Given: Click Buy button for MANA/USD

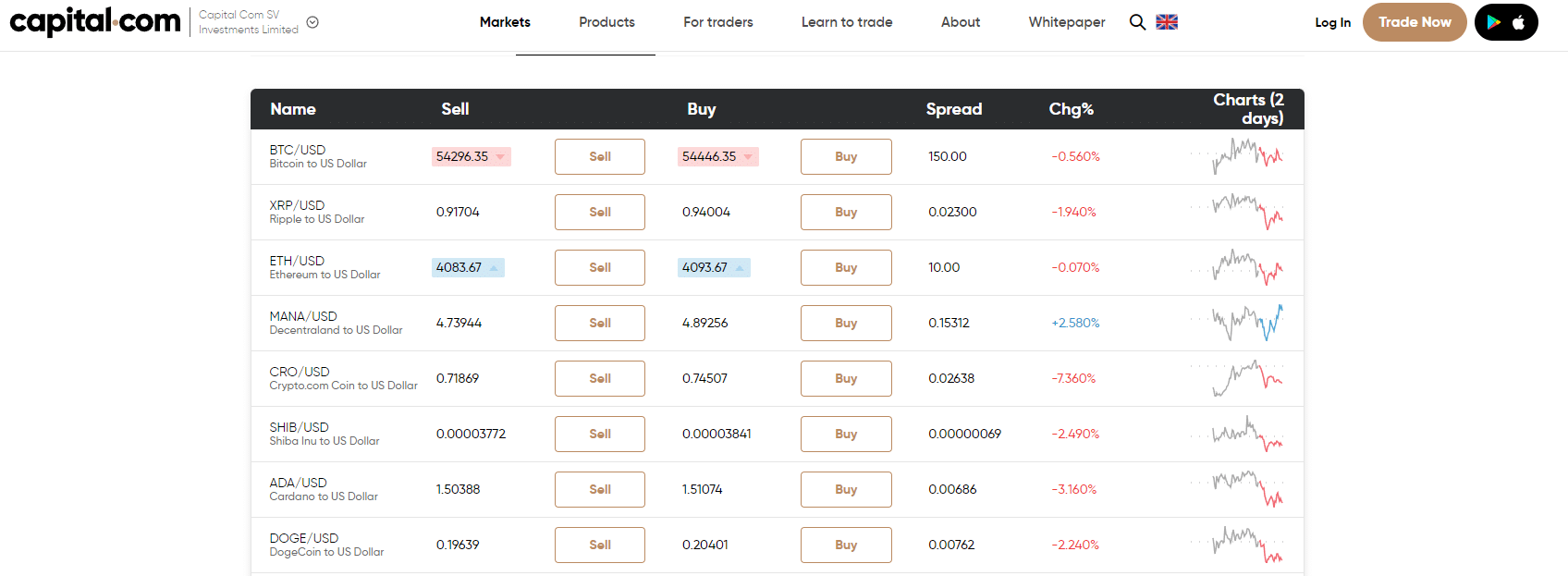Looking at the screenshot, I should 846,323.
